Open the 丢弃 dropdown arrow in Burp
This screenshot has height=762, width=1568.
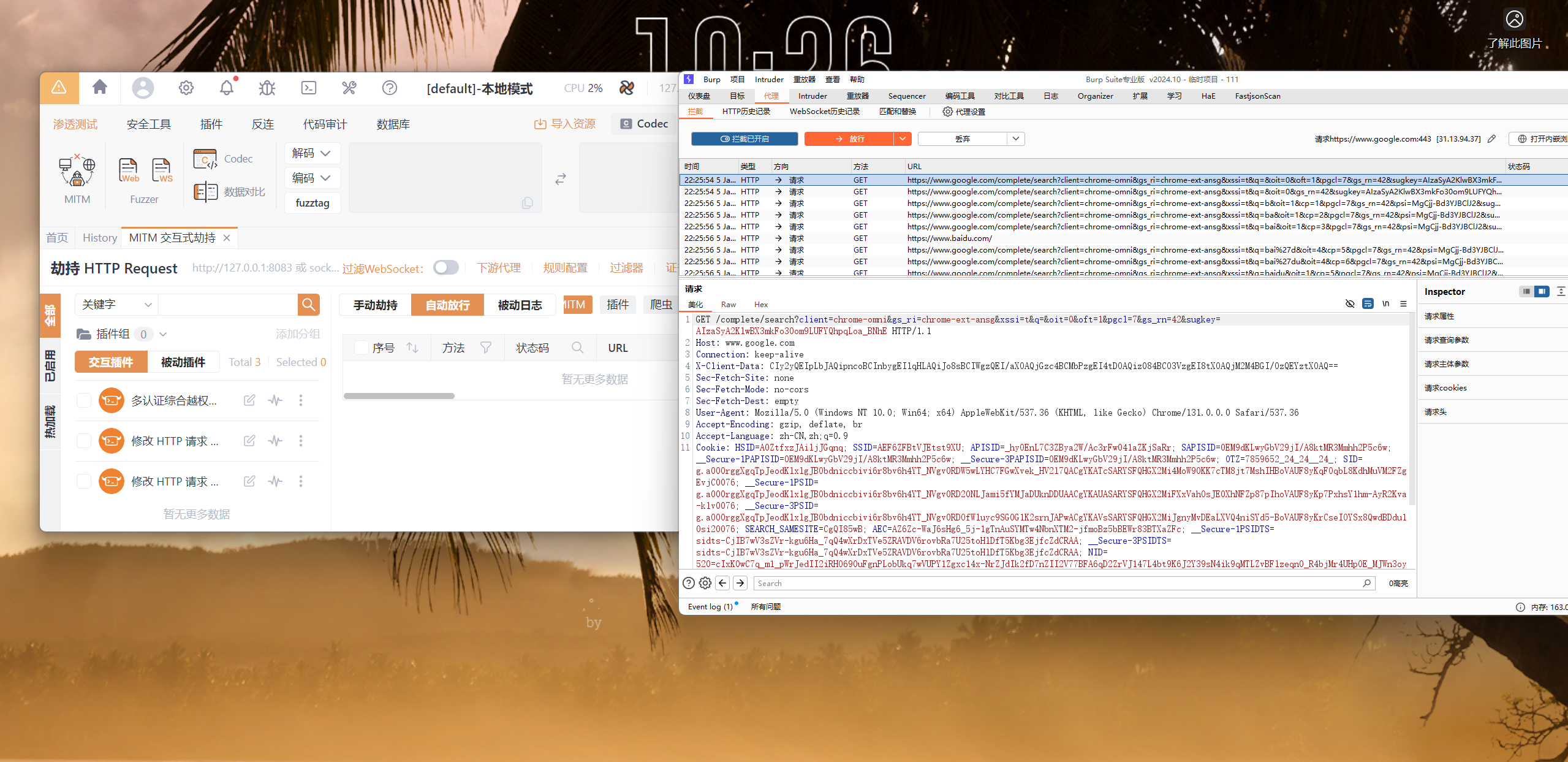[x=1015, y=139]
